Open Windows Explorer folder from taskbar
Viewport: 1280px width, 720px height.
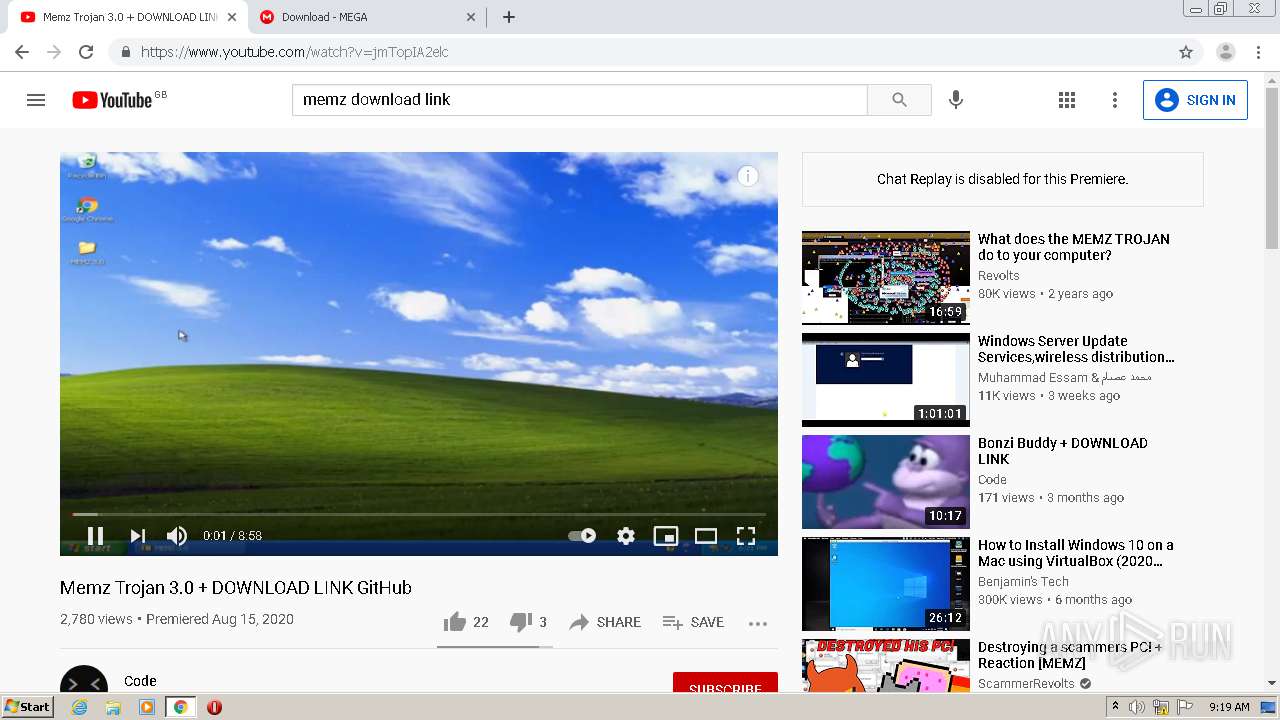[113, 707]
